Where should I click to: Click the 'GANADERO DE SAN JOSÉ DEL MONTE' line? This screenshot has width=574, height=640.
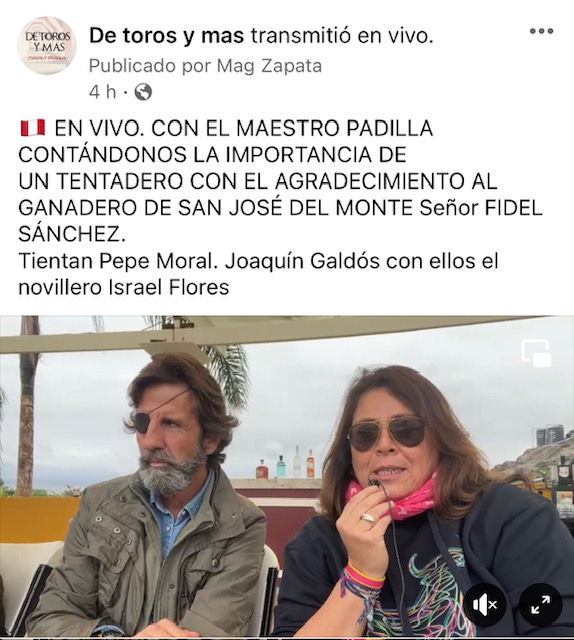click(x=216, y=208)
